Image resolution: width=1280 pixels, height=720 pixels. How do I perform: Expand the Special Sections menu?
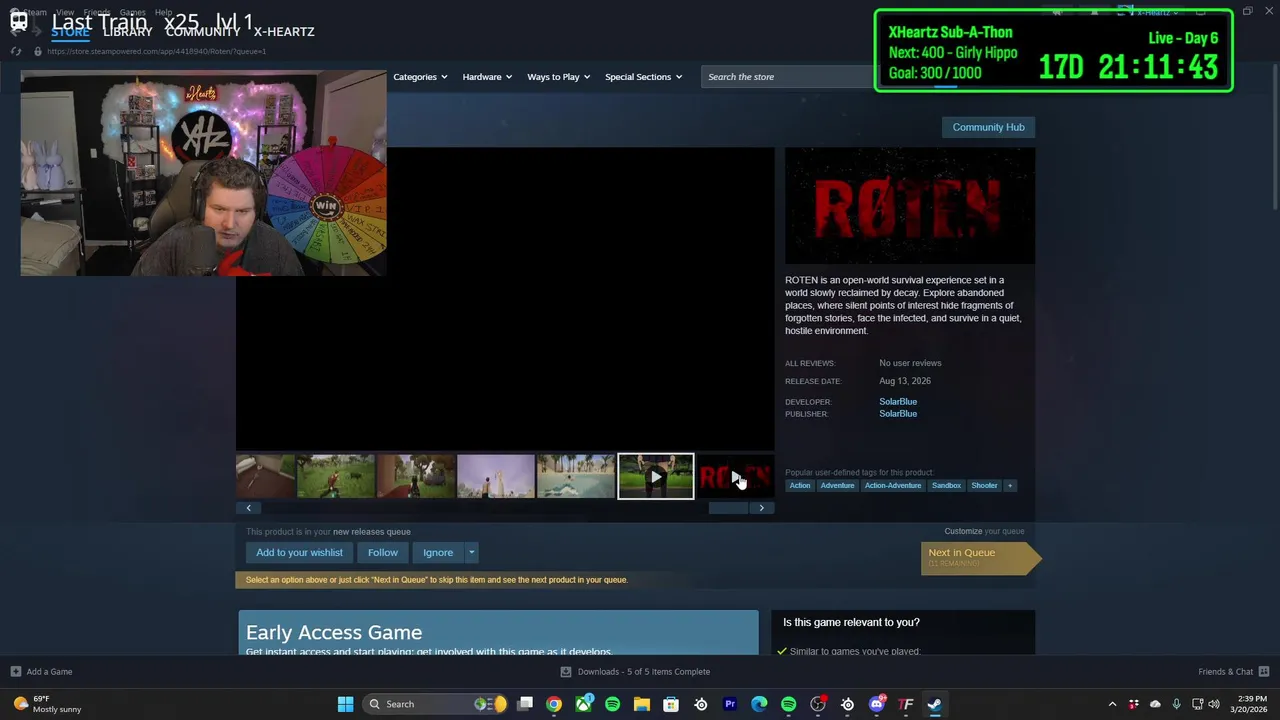643,77
